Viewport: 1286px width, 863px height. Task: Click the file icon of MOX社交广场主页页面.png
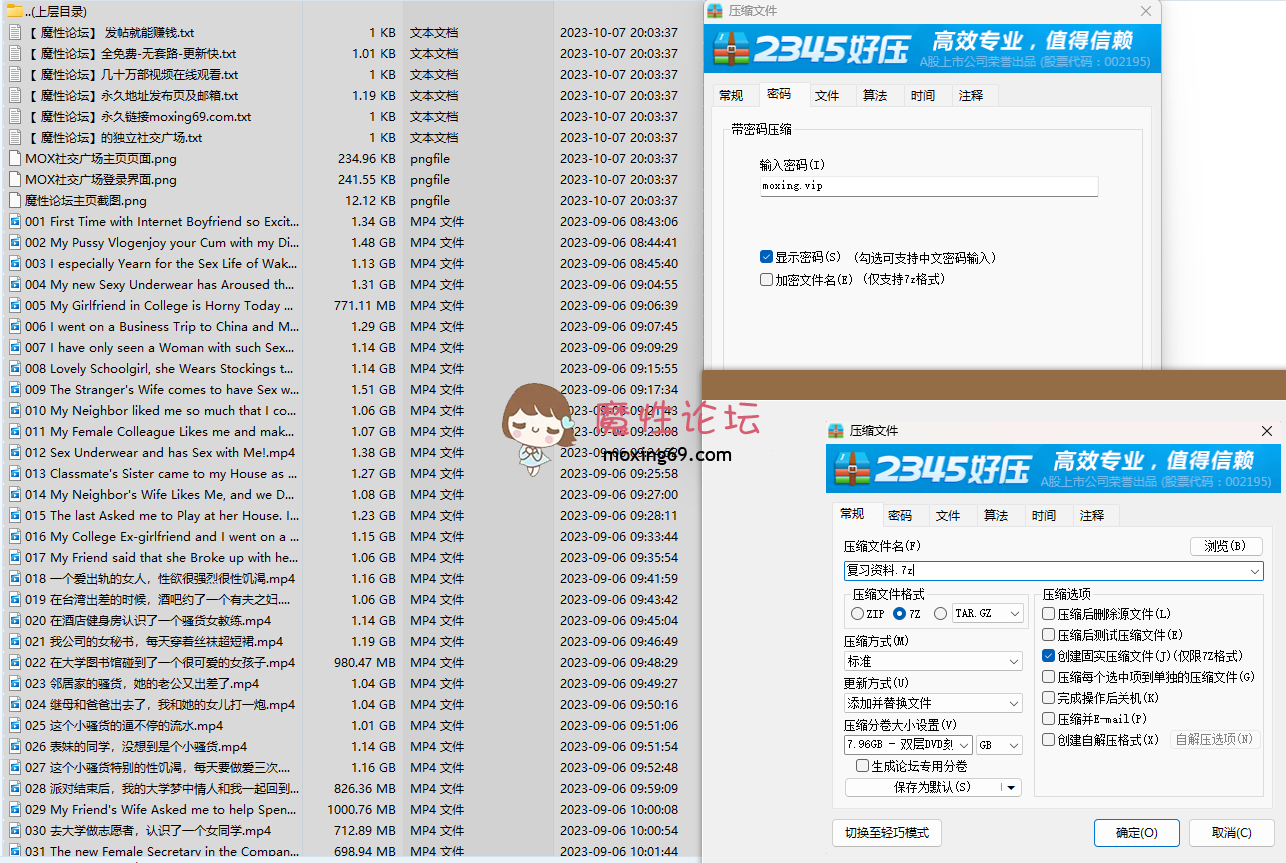tap(15, 158)
